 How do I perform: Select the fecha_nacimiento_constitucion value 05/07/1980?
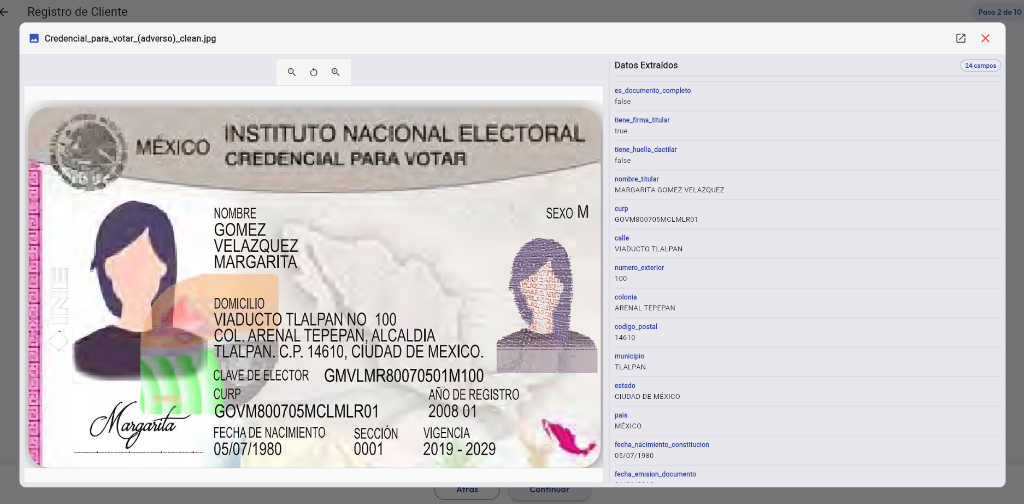click(x=633, y=455)
